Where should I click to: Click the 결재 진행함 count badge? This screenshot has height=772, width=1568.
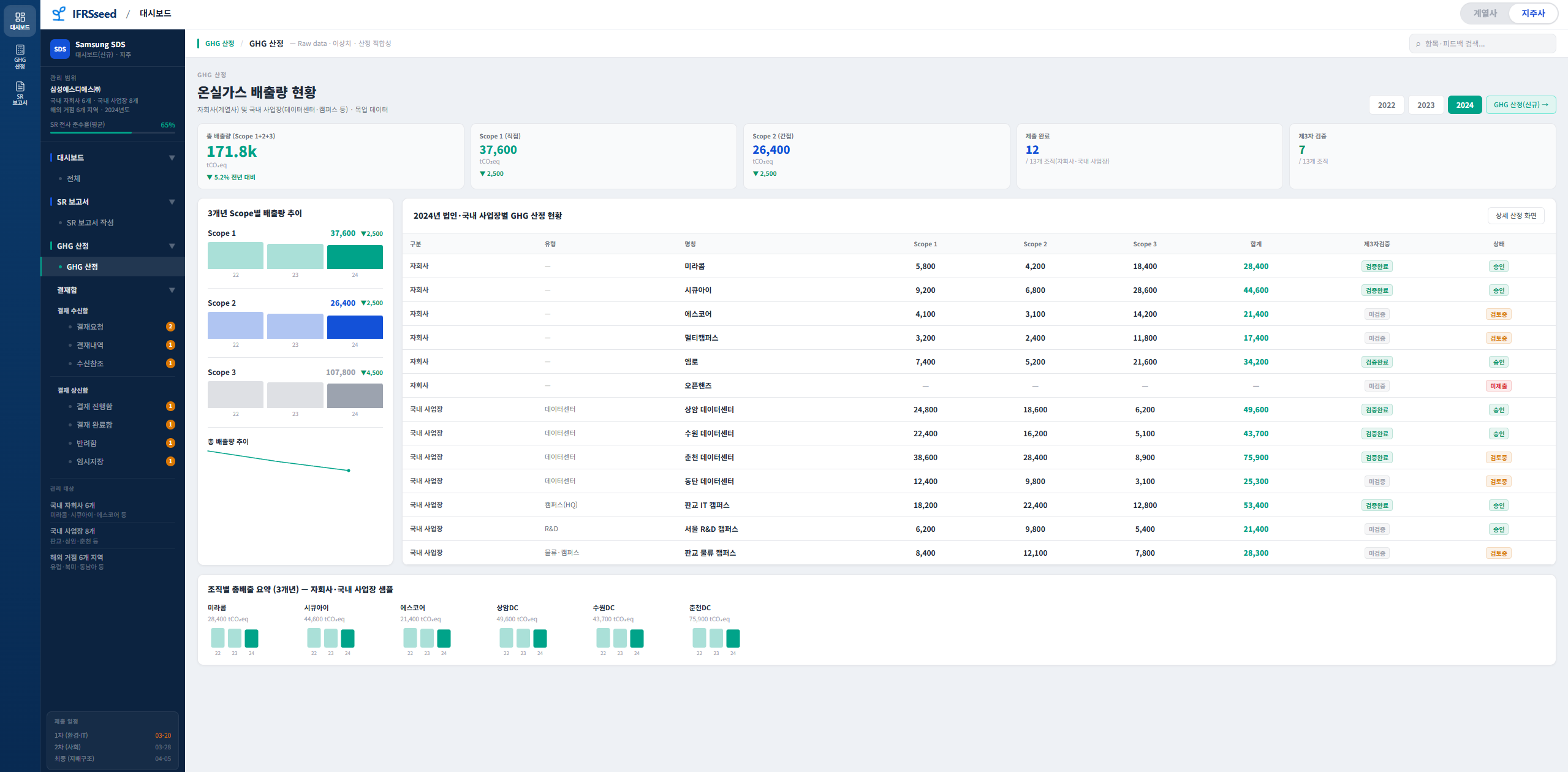coord(171,406)
